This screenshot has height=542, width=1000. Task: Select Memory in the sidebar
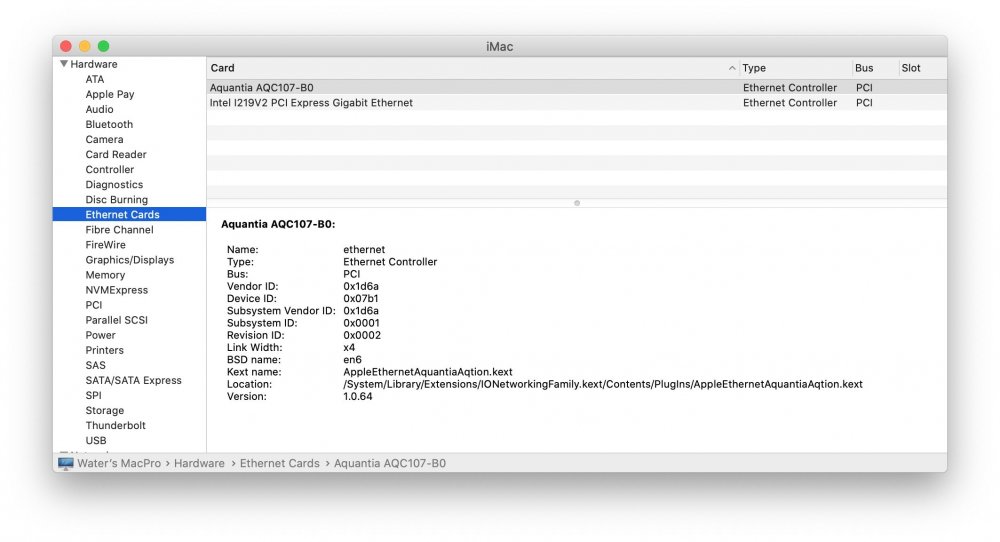(x=105, y=275)
